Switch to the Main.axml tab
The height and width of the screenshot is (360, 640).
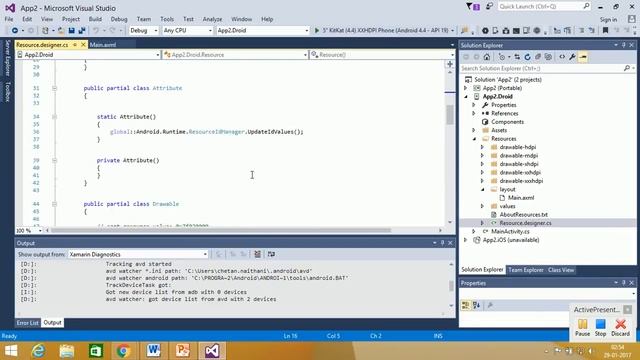[103, 45]
